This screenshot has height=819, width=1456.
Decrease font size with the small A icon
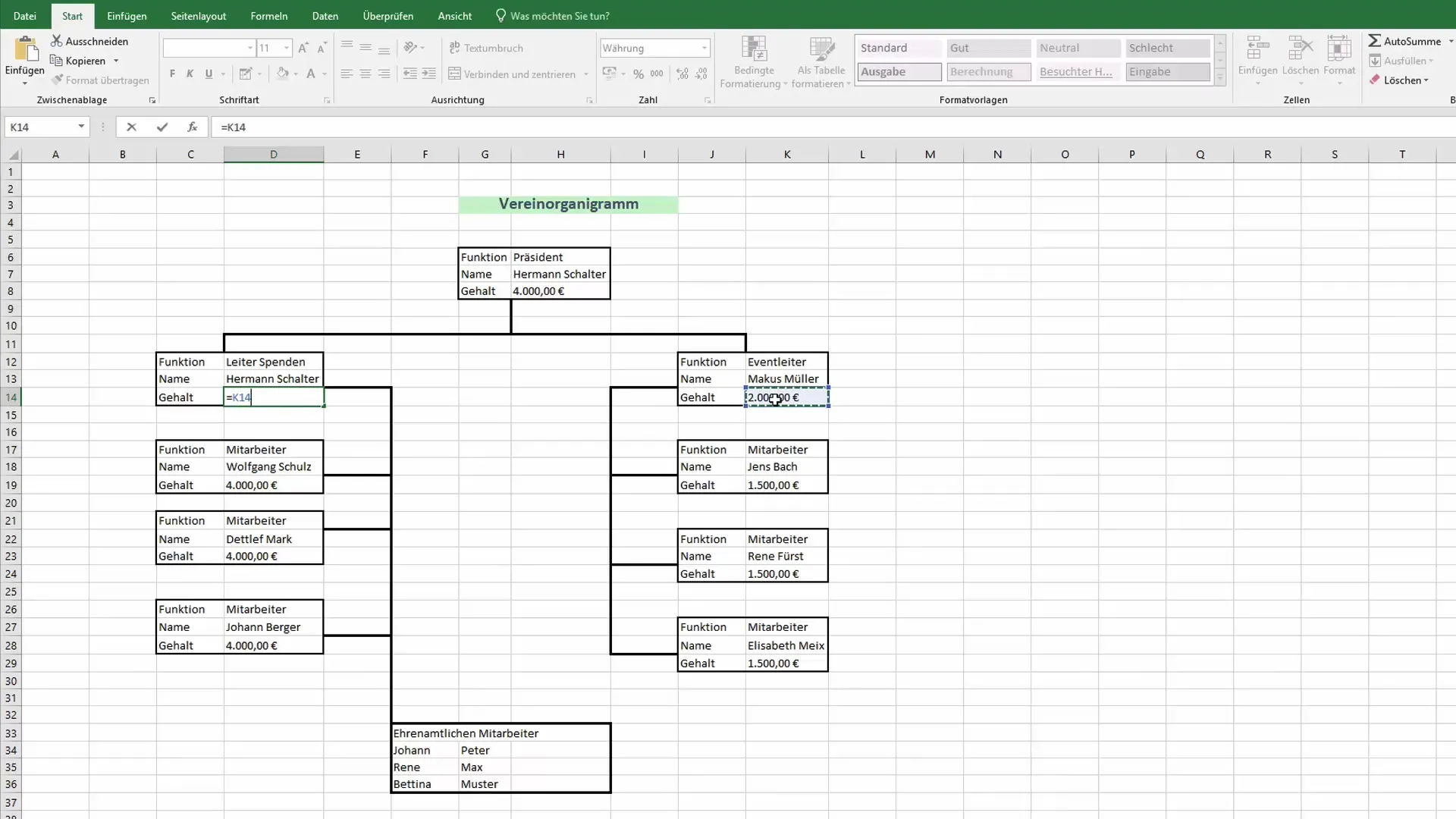[322, 48]
